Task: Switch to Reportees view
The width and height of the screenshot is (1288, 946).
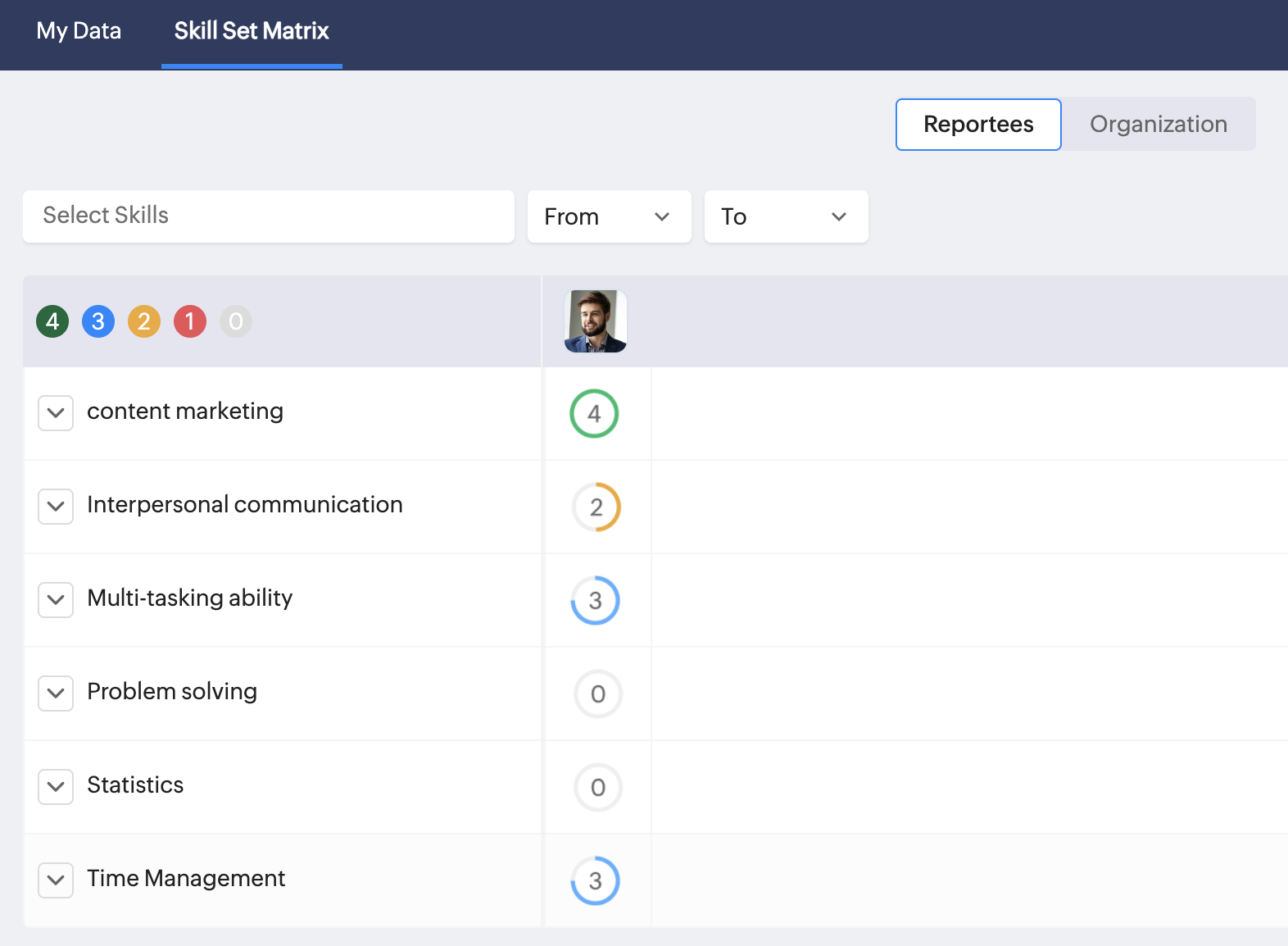Action: coord(978,125)
